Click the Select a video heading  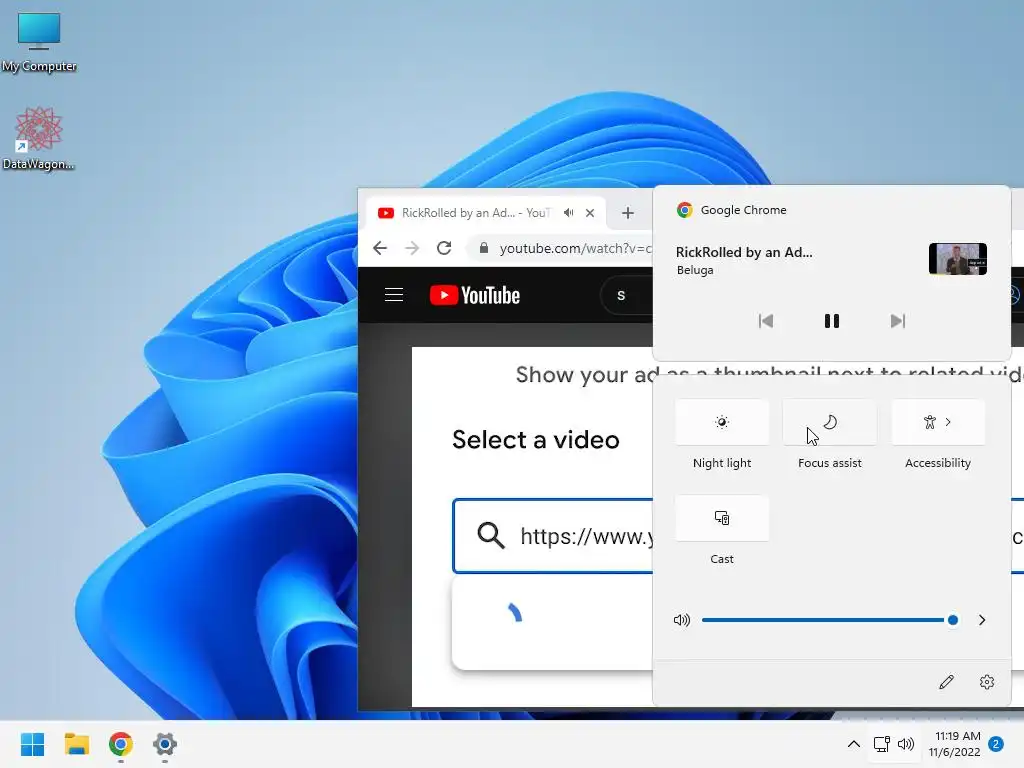coord(536,440)
